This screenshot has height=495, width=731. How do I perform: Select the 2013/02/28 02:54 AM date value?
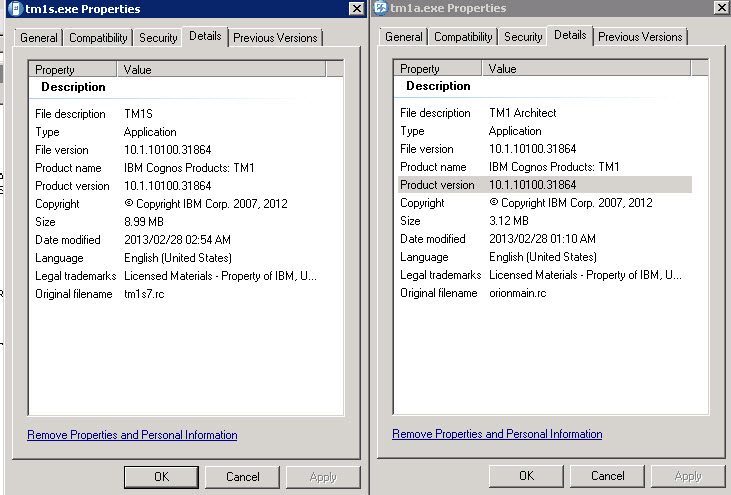[x=177, y=240]
